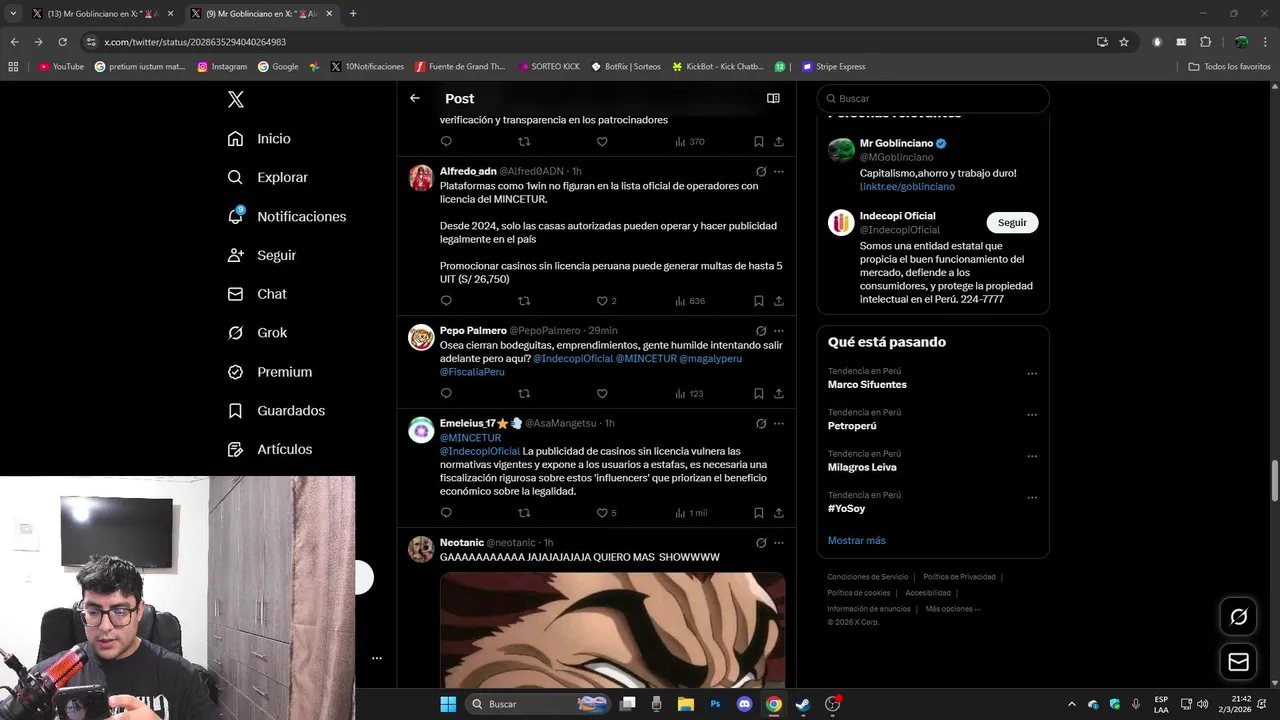The height and width of the screenshot is (720, 1280).
Task: Open Chrome extensions puzzle icon
Action: (x=1205, y=42)
